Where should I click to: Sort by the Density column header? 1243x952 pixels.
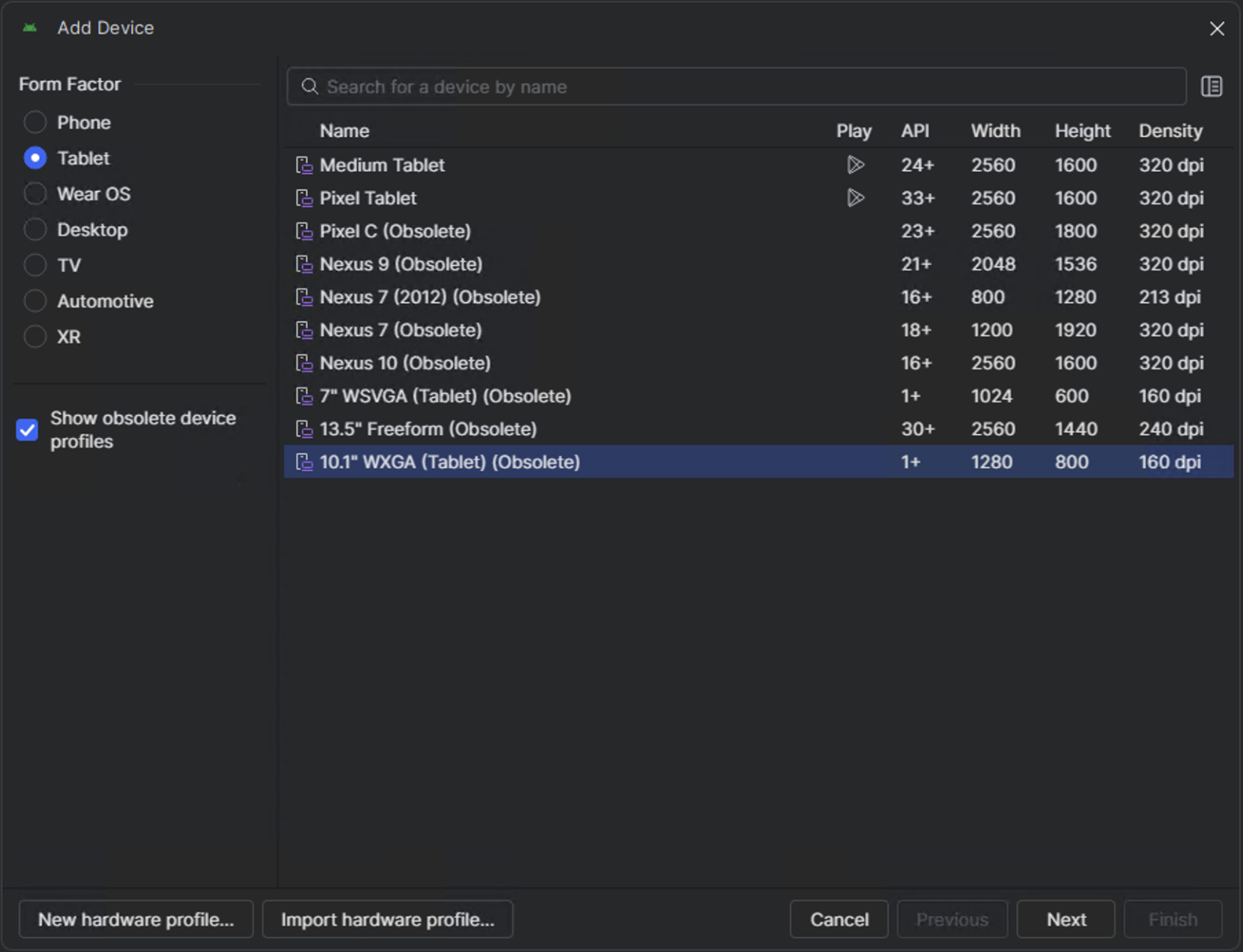(x=1170, y=131)
